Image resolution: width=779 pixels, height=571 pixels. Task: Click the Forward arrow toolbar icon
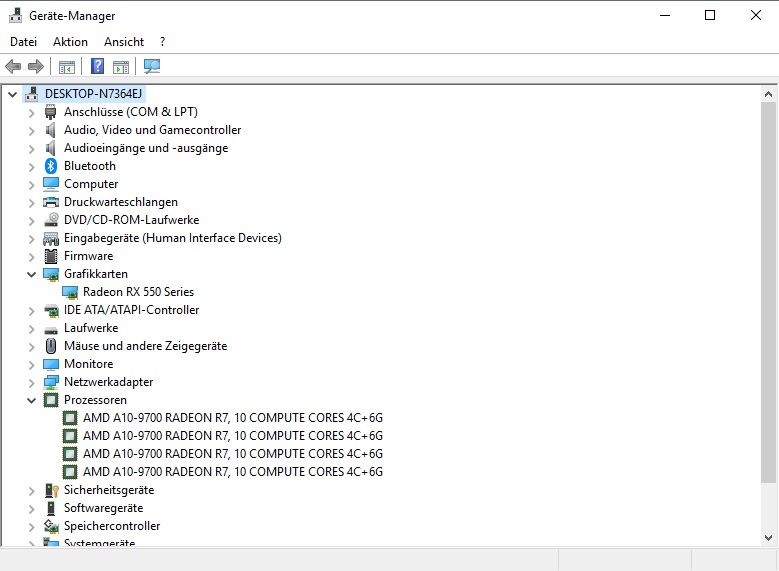coord(36,66)
